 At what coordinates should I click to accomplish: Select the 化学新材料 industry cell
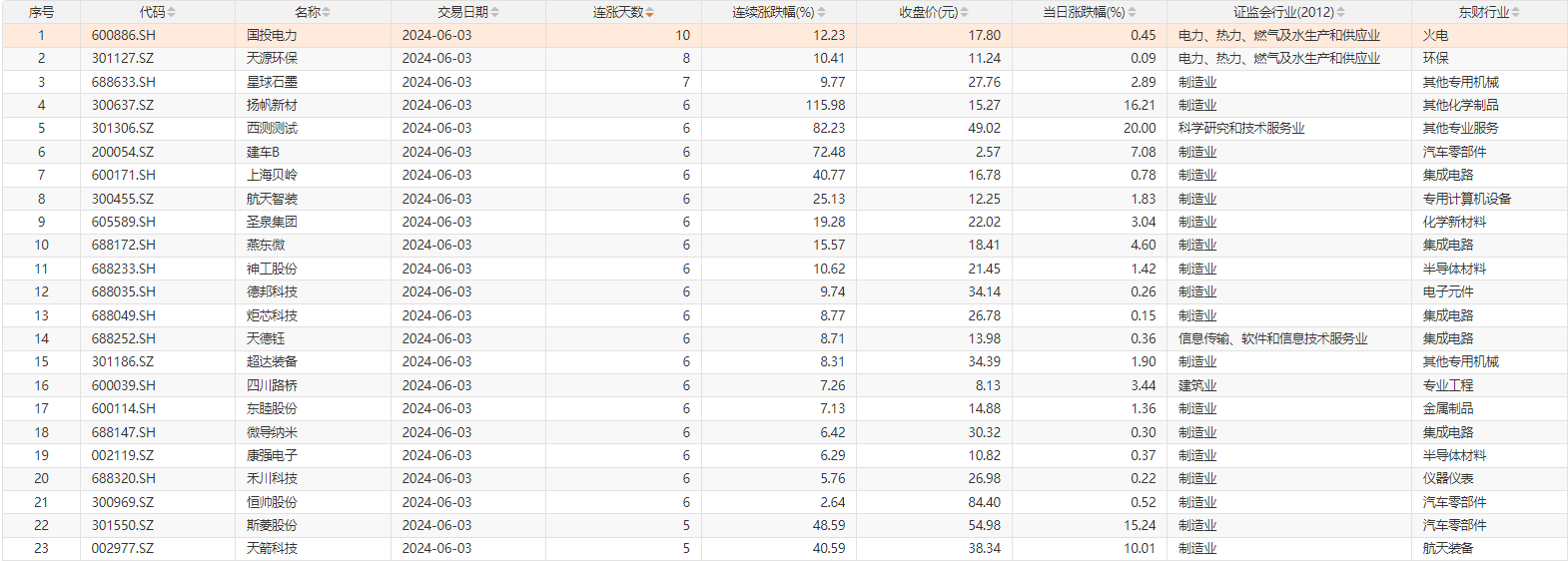[x=1489, y=222]
